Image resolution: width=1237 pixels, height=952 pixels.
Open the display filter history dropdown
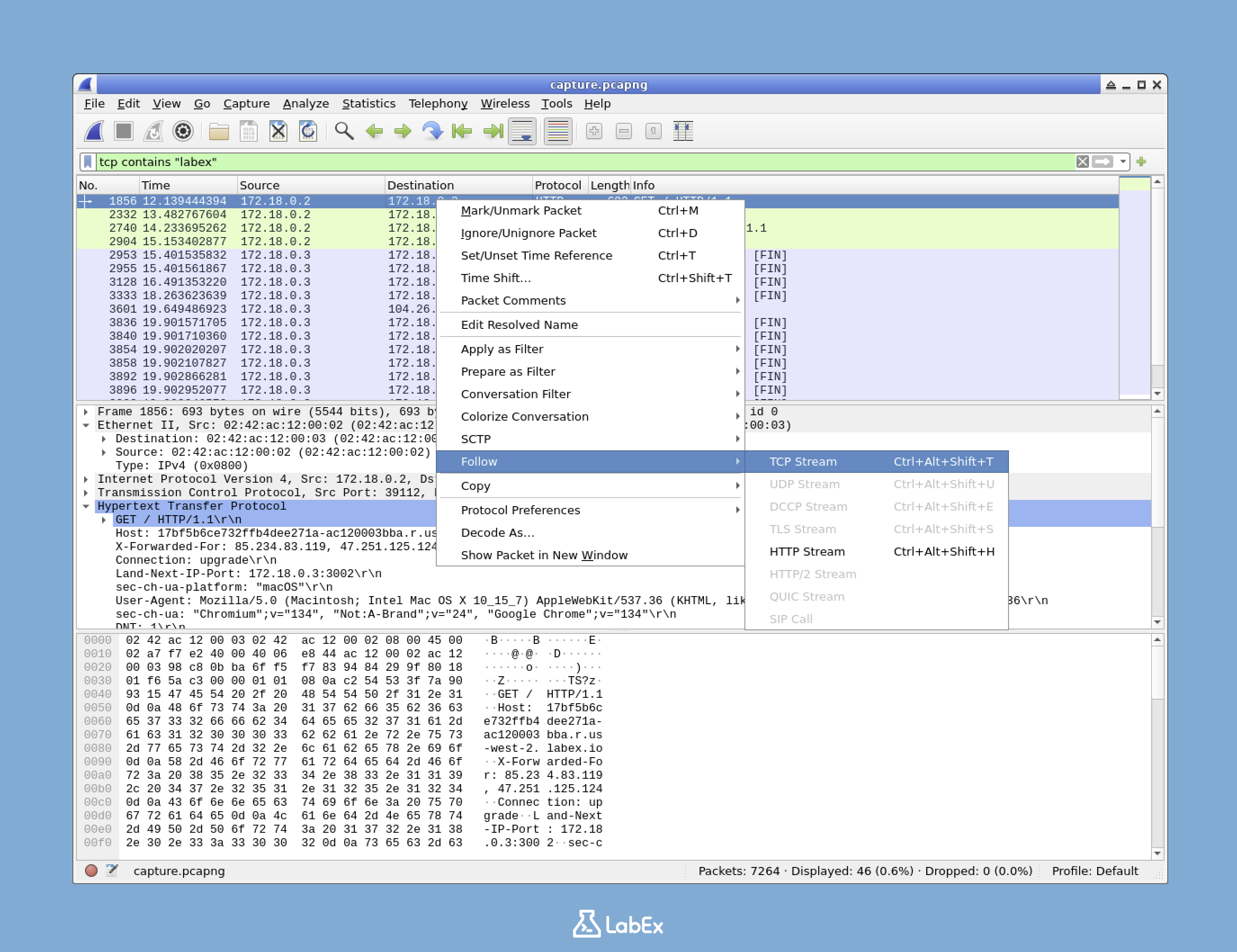[1123, 162]
